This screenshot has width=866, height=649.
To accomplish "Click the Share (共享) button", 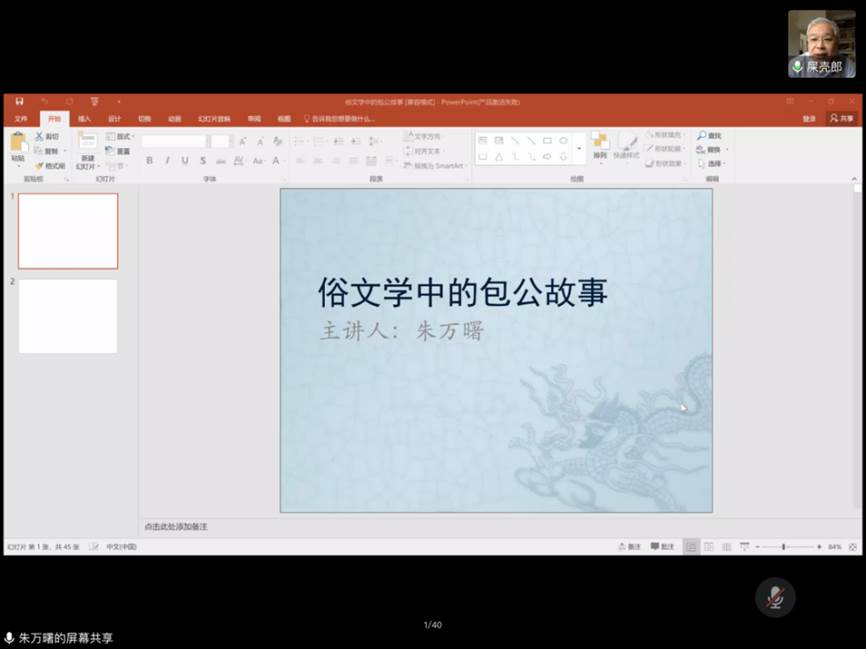I will [841, 118].
